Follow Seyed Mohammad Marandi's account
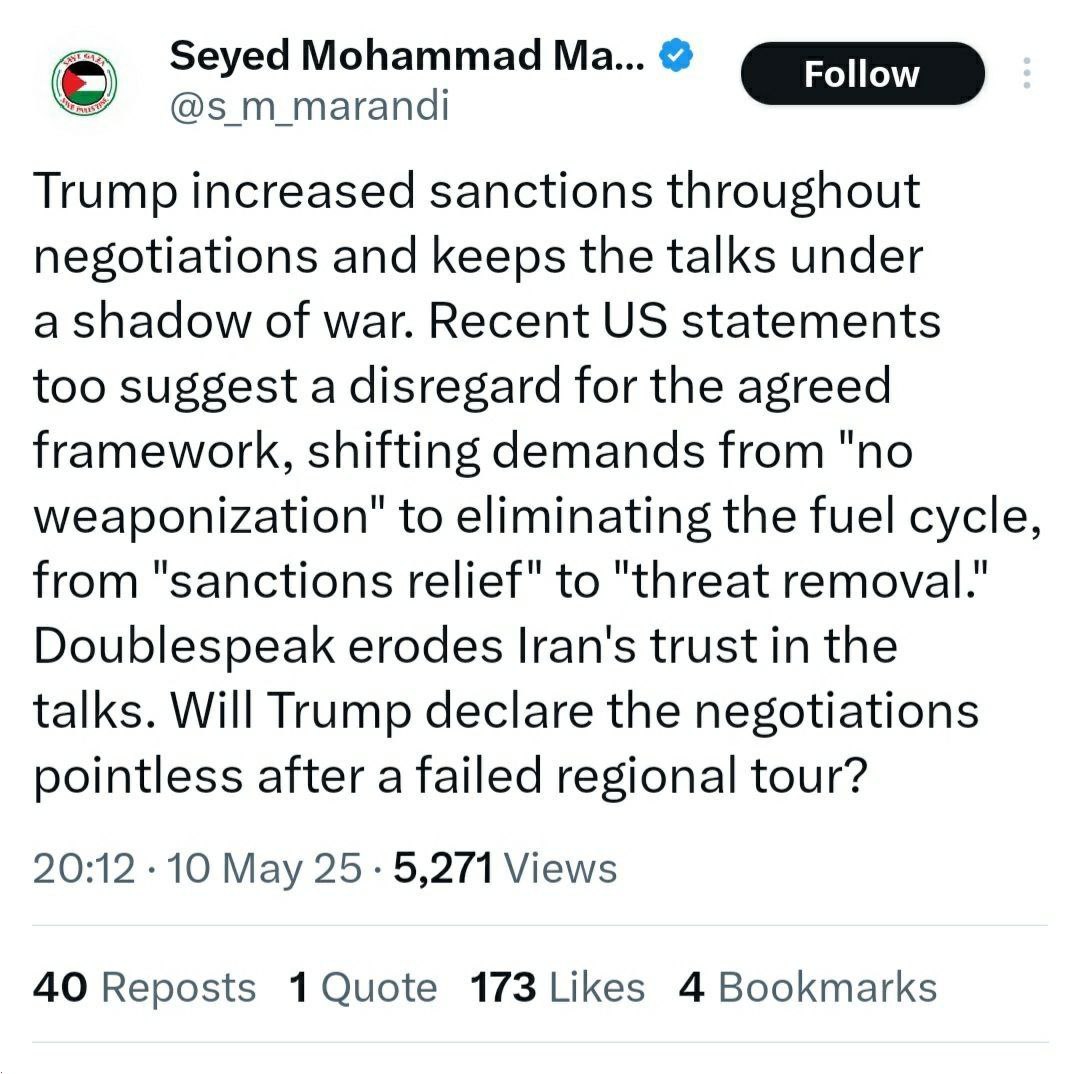 862,74
